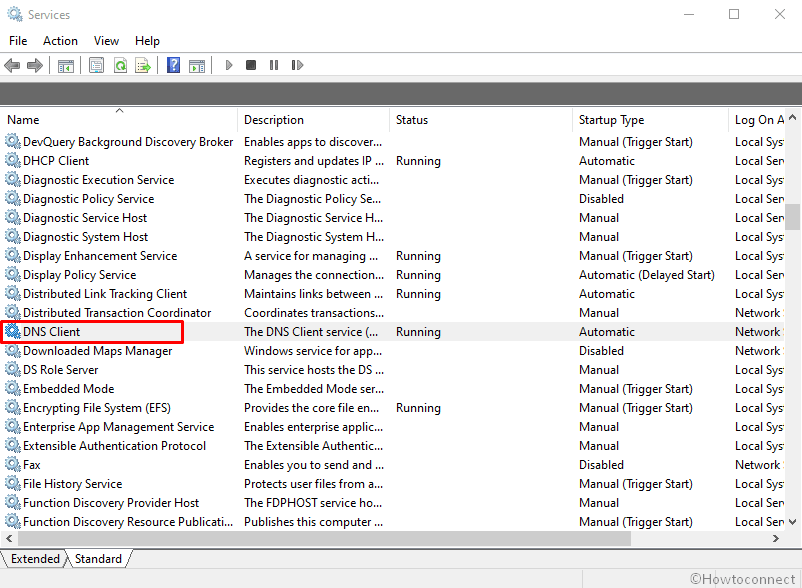802x588 pixels.
Task: Click the Forward arrow in toolbar
Action: (35, 66)
